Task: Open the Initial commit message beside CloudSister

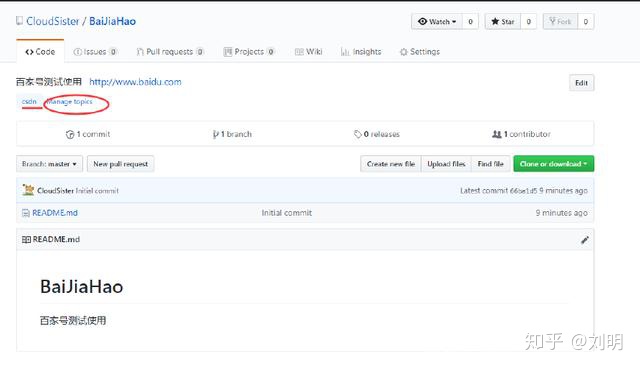Action: pyautogui.click(x=97, y=191)
